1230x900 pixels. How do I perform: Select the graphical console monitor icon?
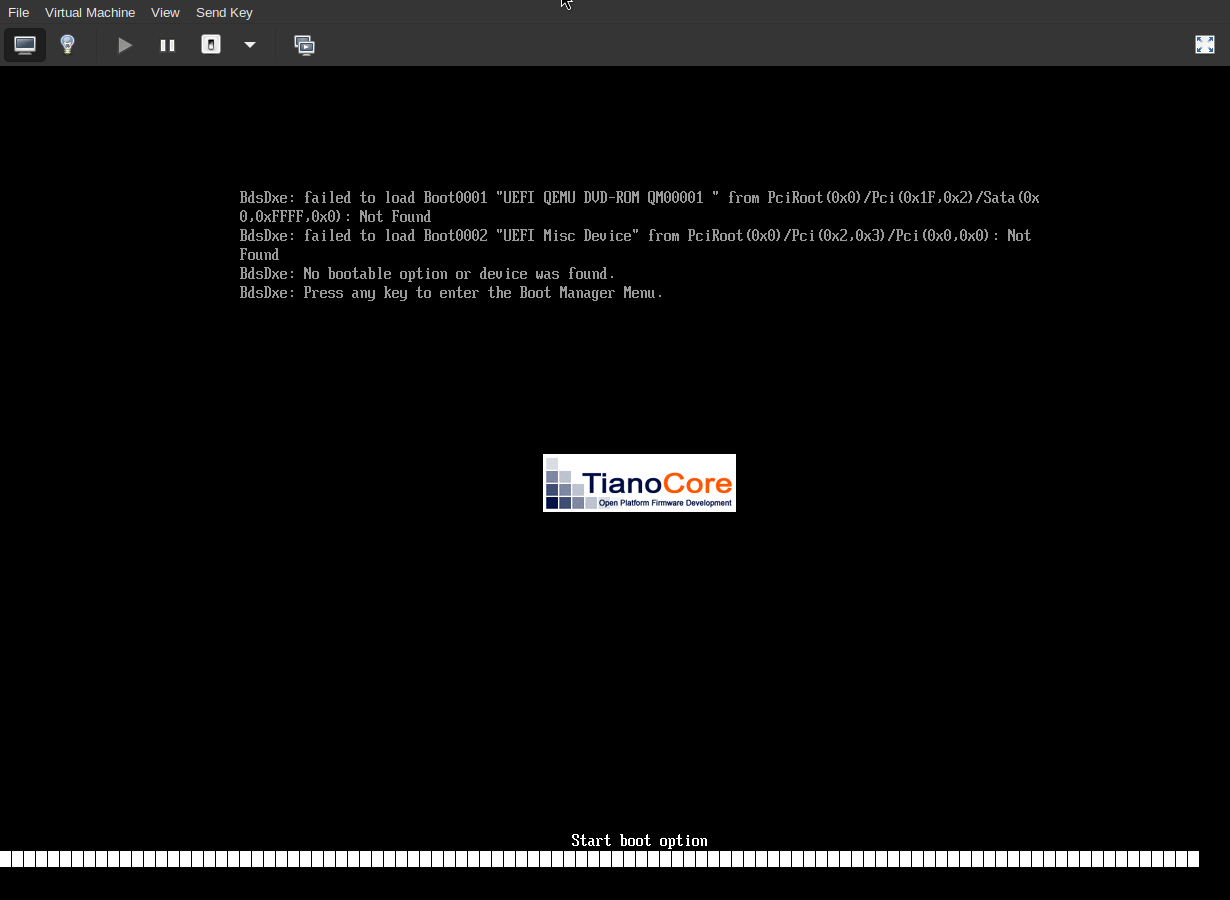click(24, 45)
